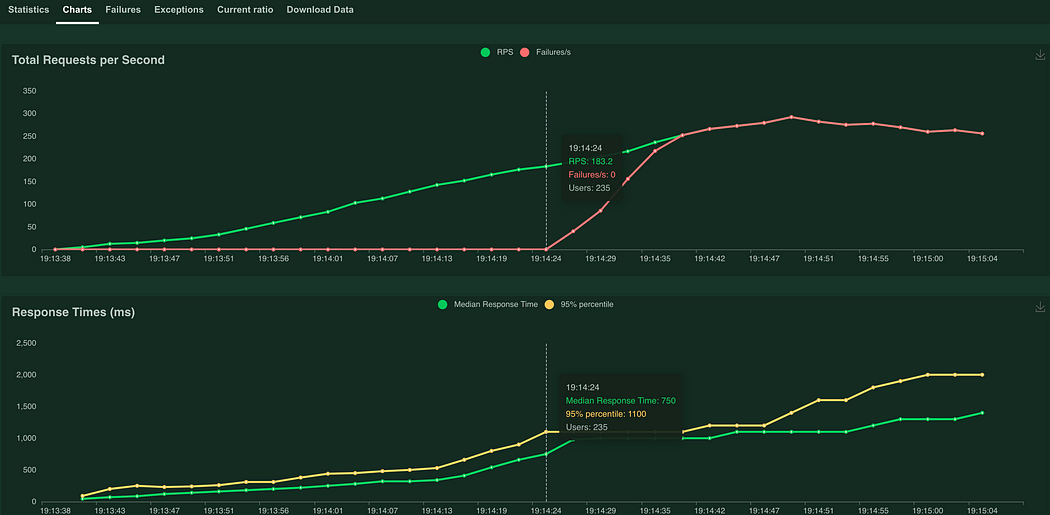This screenshot has height=515, width=1050.
Task: Click the final Median Response Time data point
Action: pyautogui.click(x=982, y=412)
